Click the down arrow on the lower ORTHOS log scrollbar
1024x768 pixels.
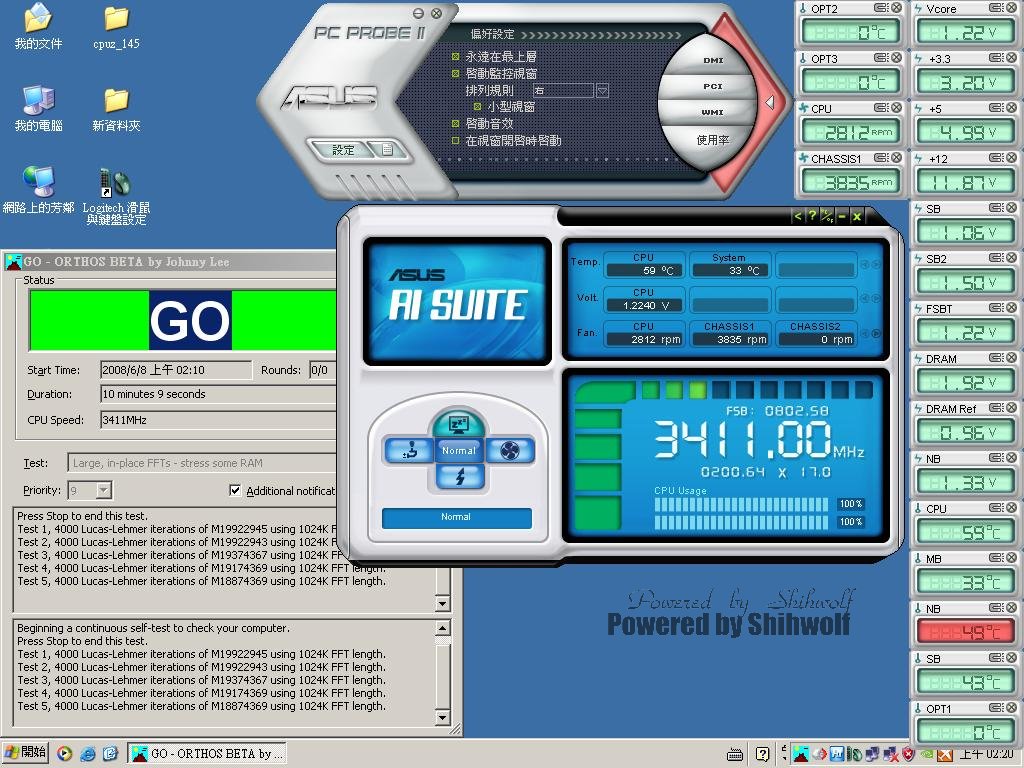point(442,718)
